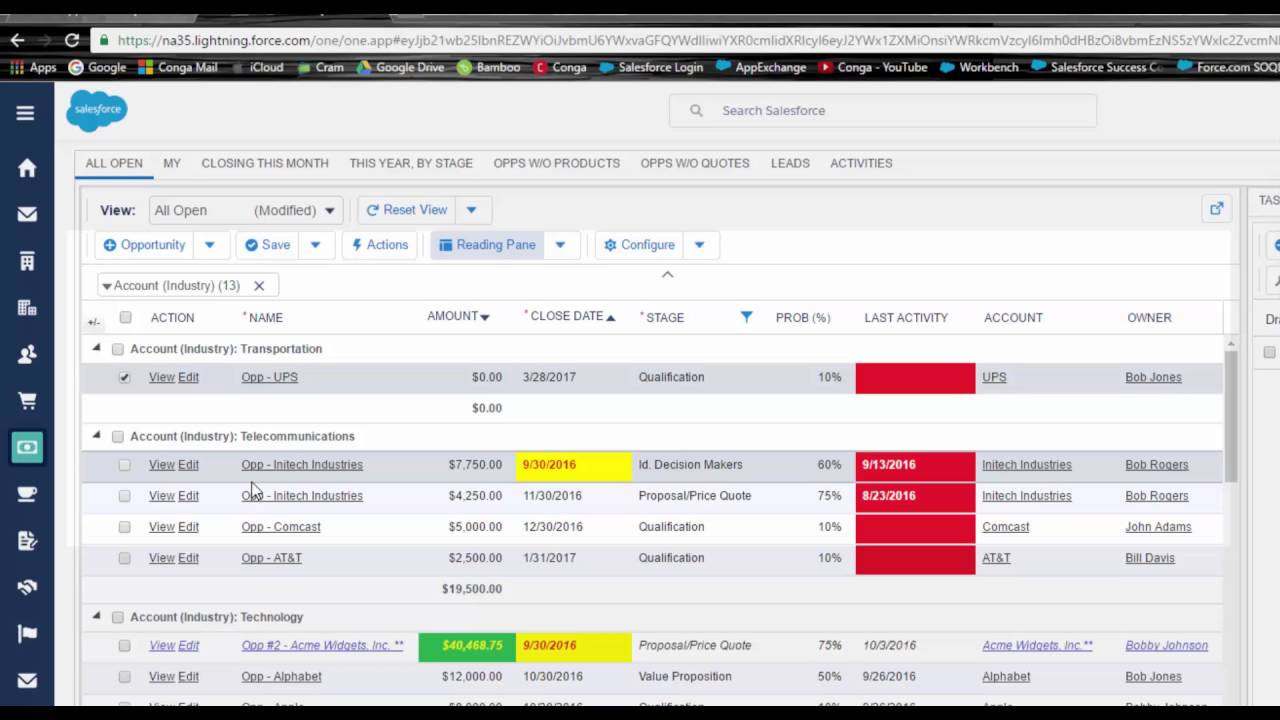The height and width of the screenshot is (720, 1280).
Task: Switch to OPPS W/O PRODUCTS tab
Action: pyautogui.click(x=556, y=163)
